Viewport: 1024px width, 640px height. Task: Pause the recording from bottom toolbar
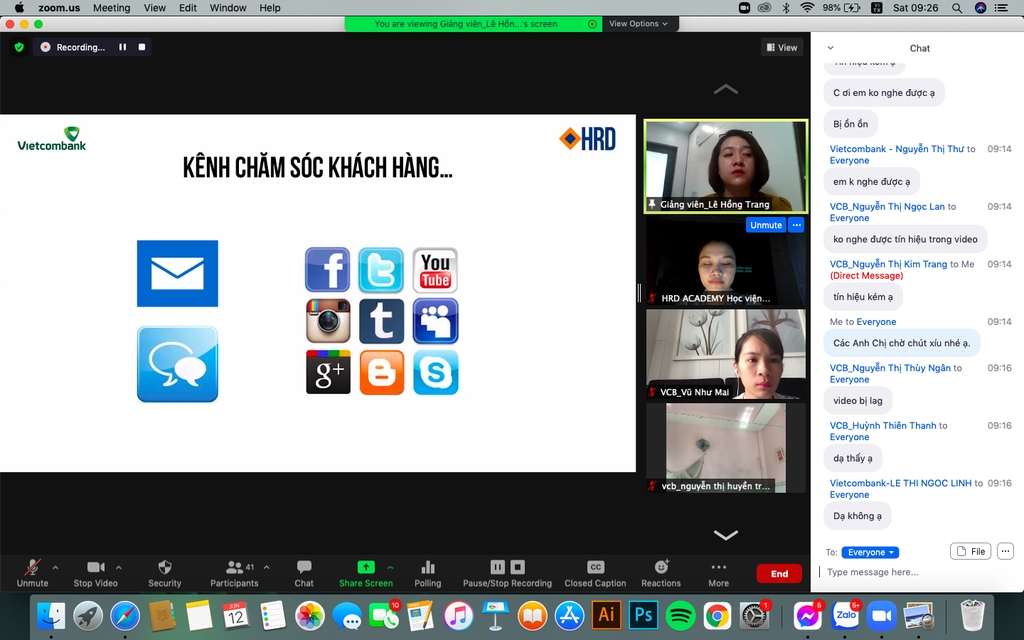click(498, 567)
